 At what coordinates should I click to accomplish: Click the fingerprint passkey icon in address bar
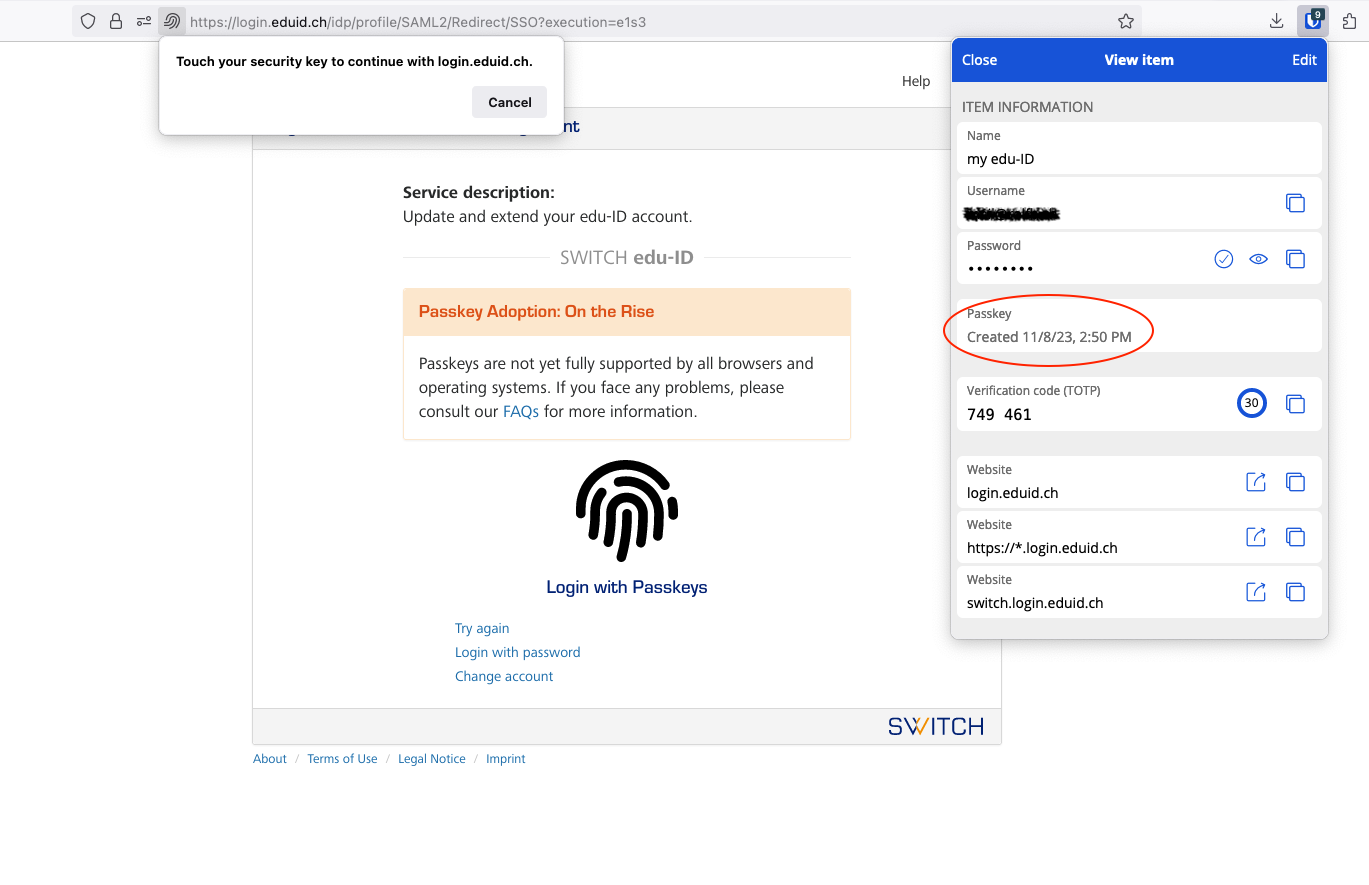pos(172,21)
